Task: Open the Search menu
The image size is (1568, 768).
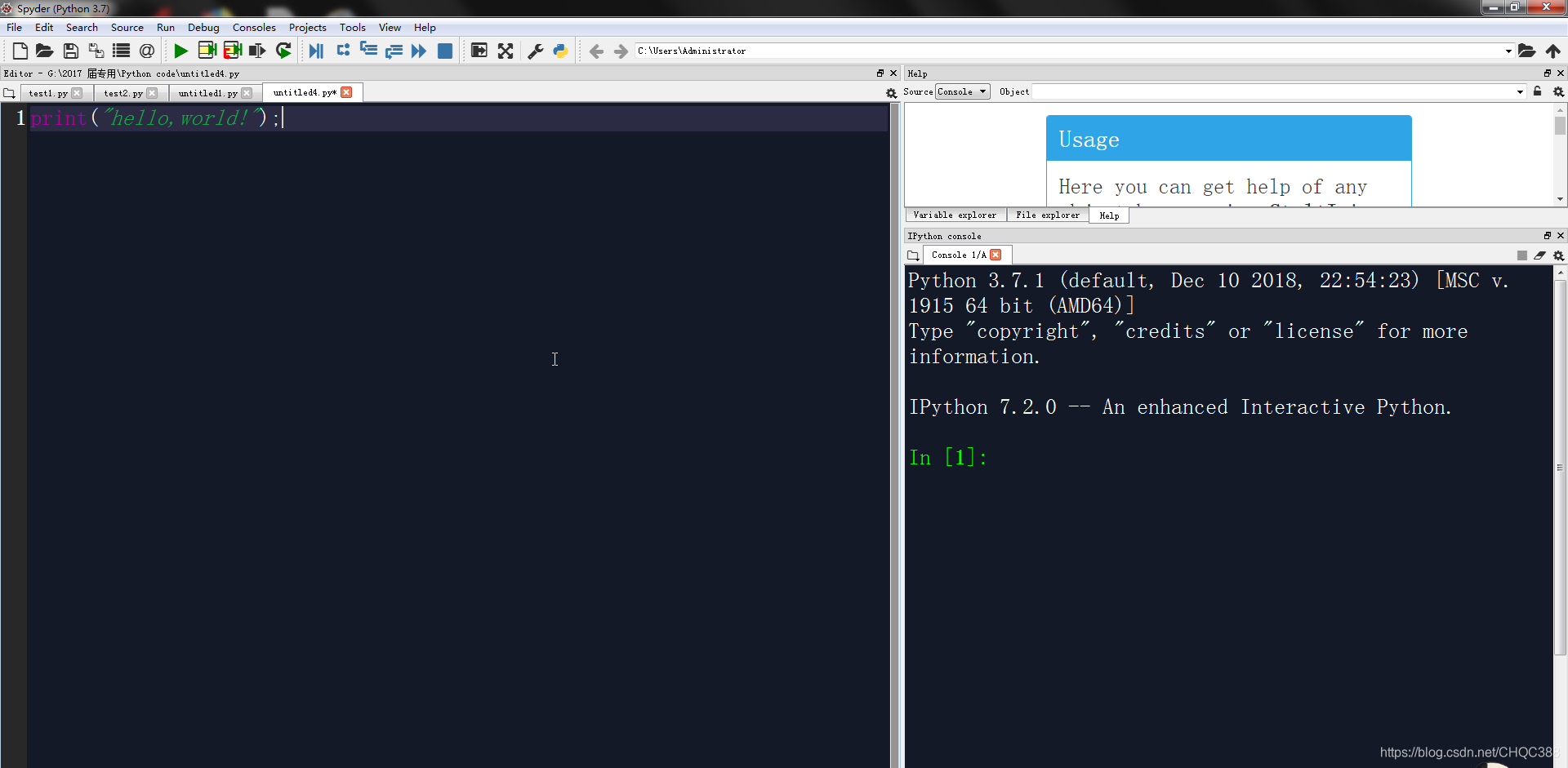Action: pos(82,27)
